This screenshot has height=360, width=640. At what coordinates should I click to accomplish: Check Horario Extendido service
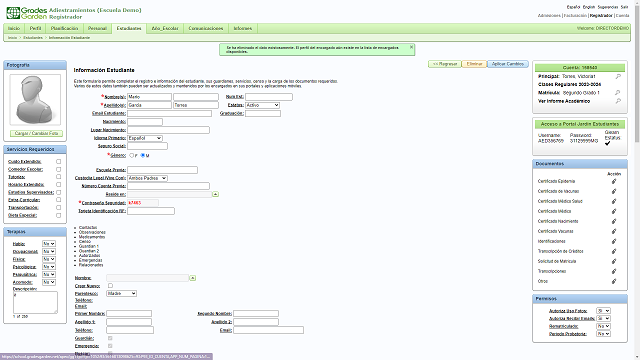[58, 184]
